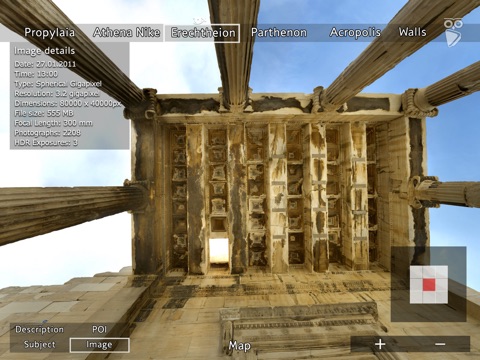Switch to the Walls tab
The width and height of the screenshot is (480, 360).
click(x=413, y=32)
